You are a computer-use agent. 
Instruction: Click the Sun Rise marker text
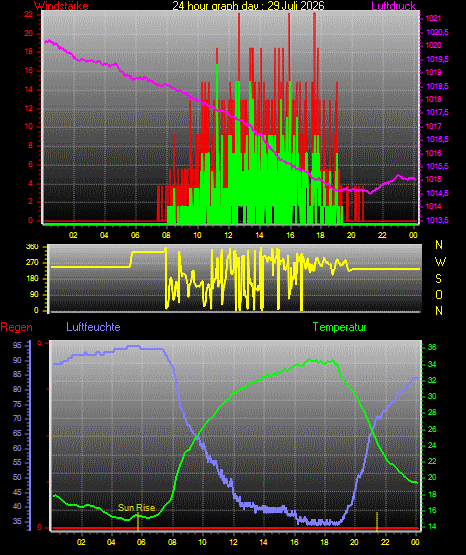pos(137,508)
